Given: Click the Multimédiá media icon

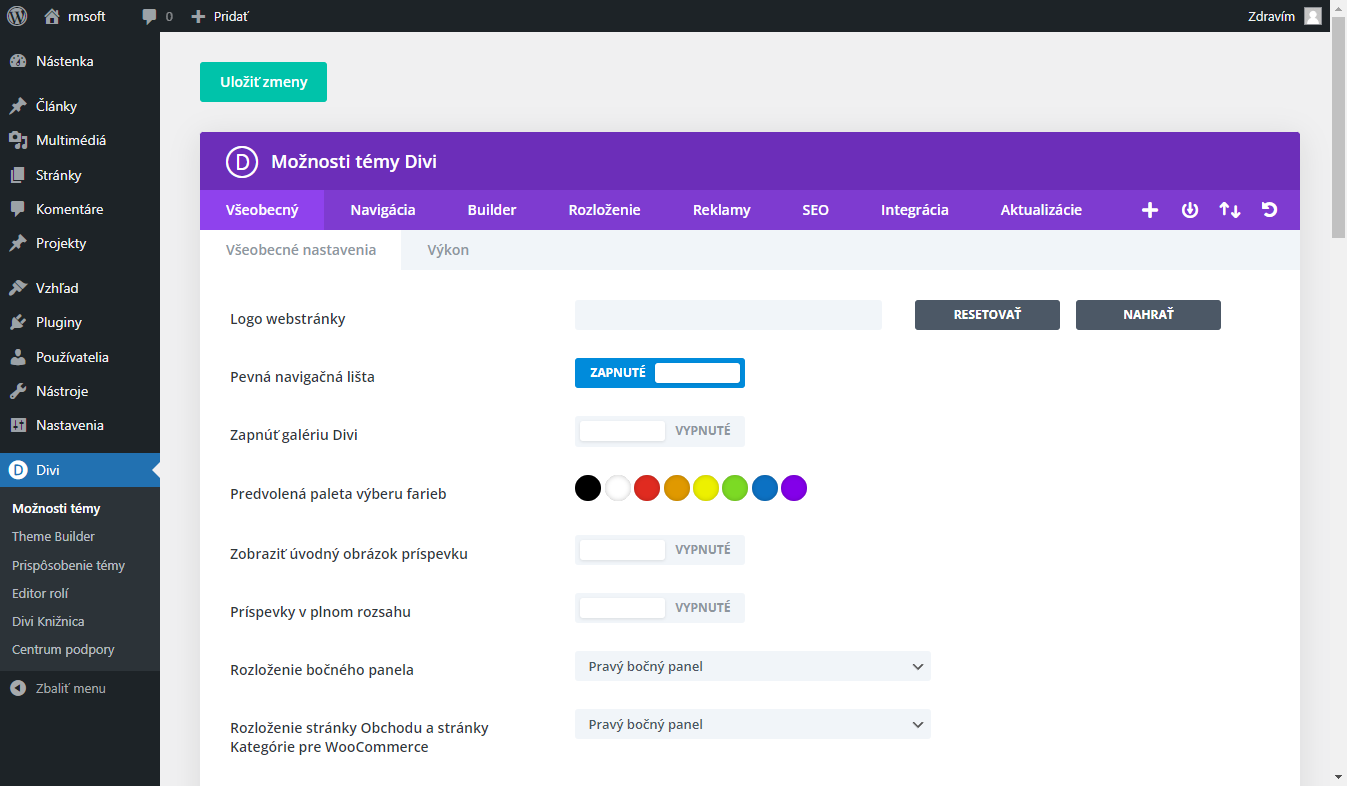Looking at the screenshot, I should (18, 140).
